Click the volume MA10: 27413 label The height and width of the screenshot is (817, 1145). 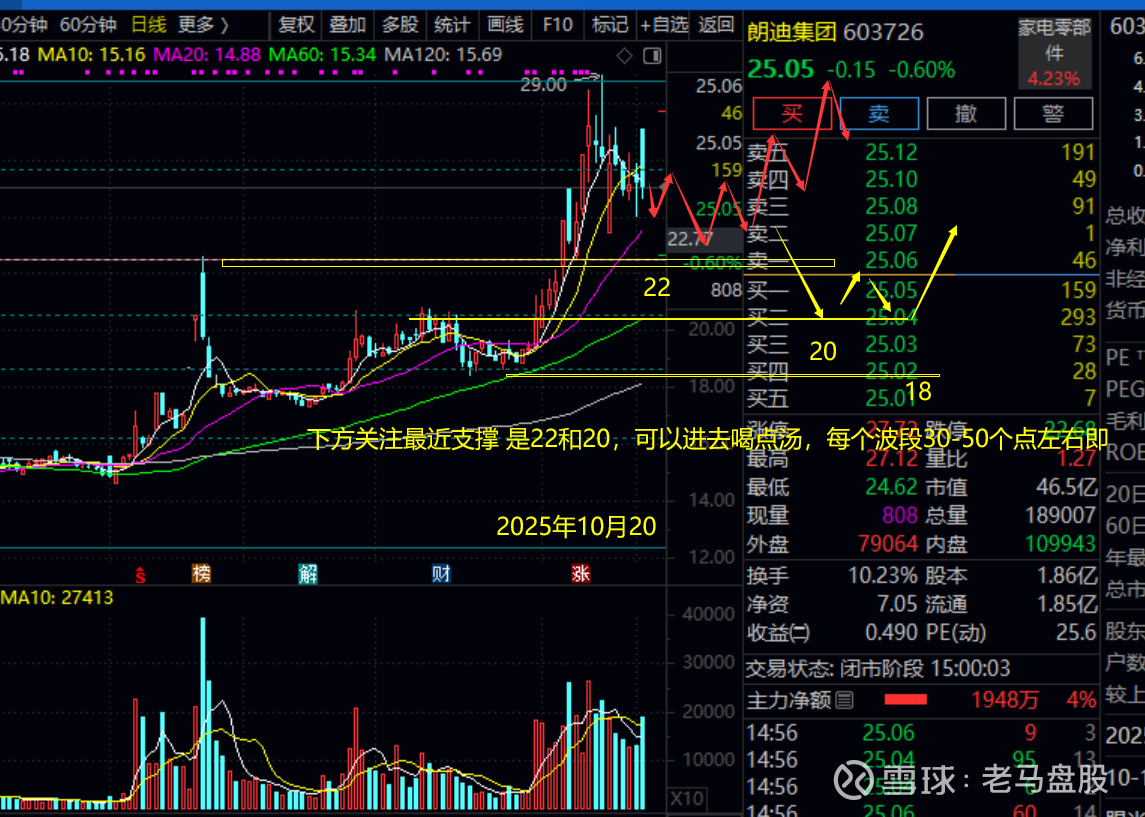pyautogui.click(x=56, y=598)
